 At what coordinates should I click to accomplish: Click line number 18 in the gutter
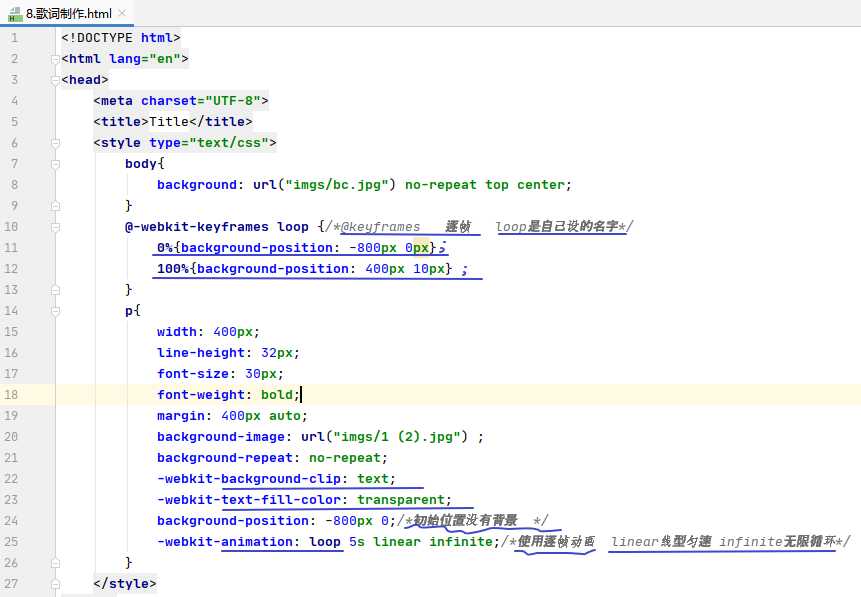pos(12,395)
